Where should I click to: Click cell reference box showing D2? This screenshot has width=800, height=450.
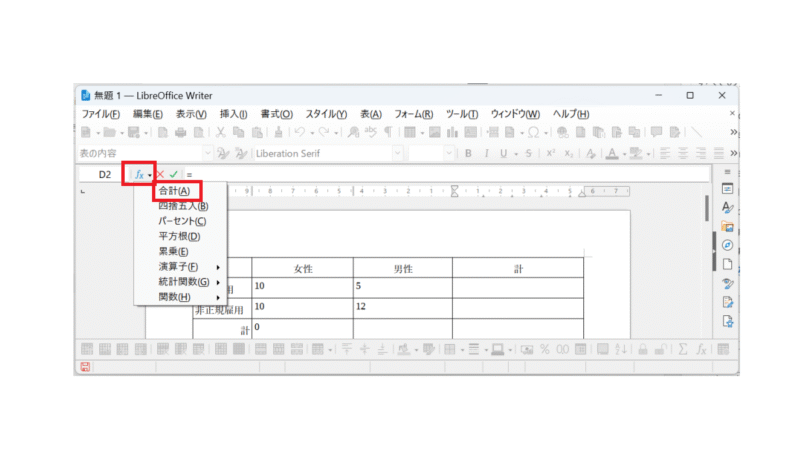tap(105, 174)
